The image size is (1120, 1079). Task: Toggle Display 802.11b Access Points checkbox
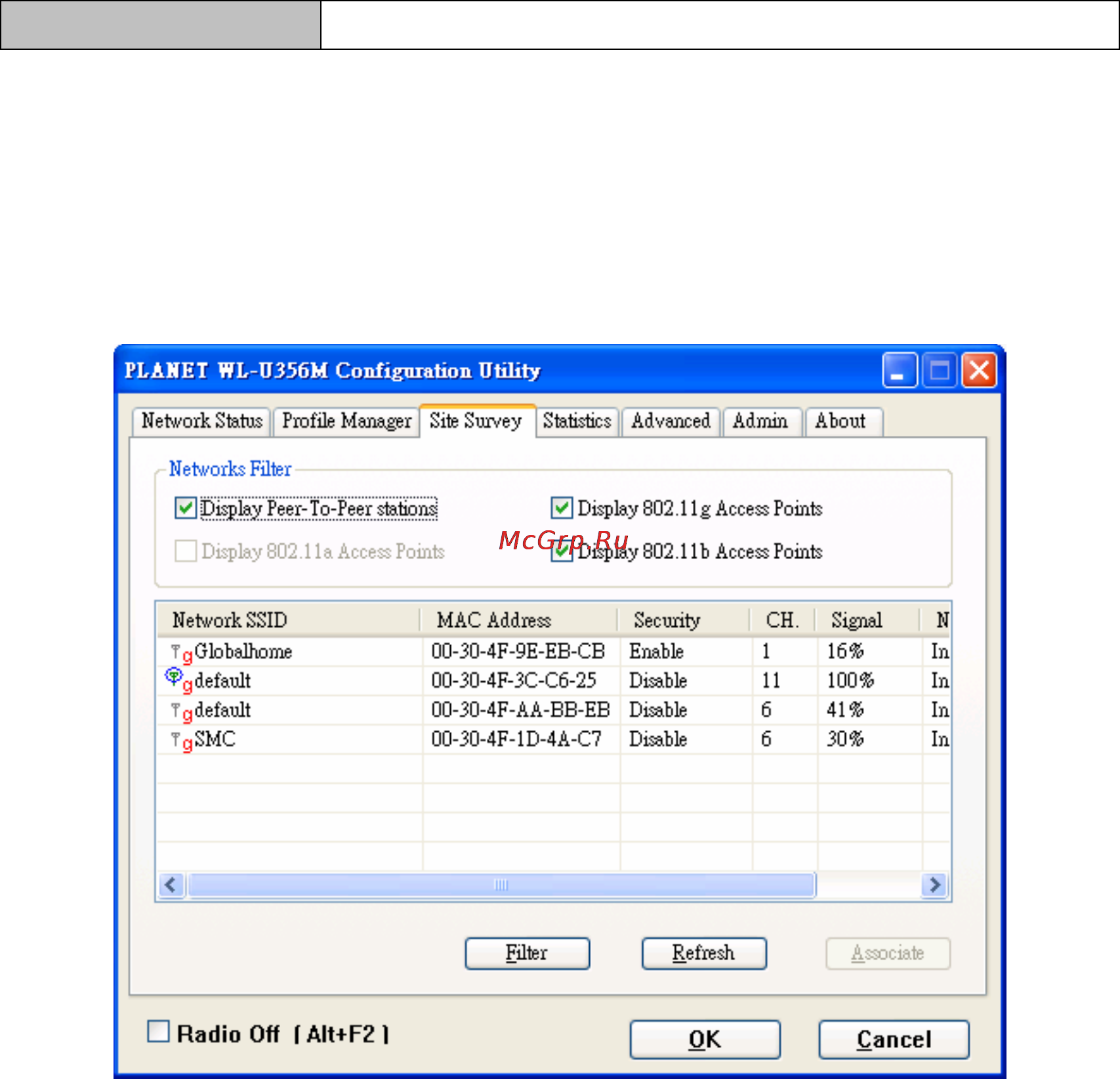coord(562,551)
